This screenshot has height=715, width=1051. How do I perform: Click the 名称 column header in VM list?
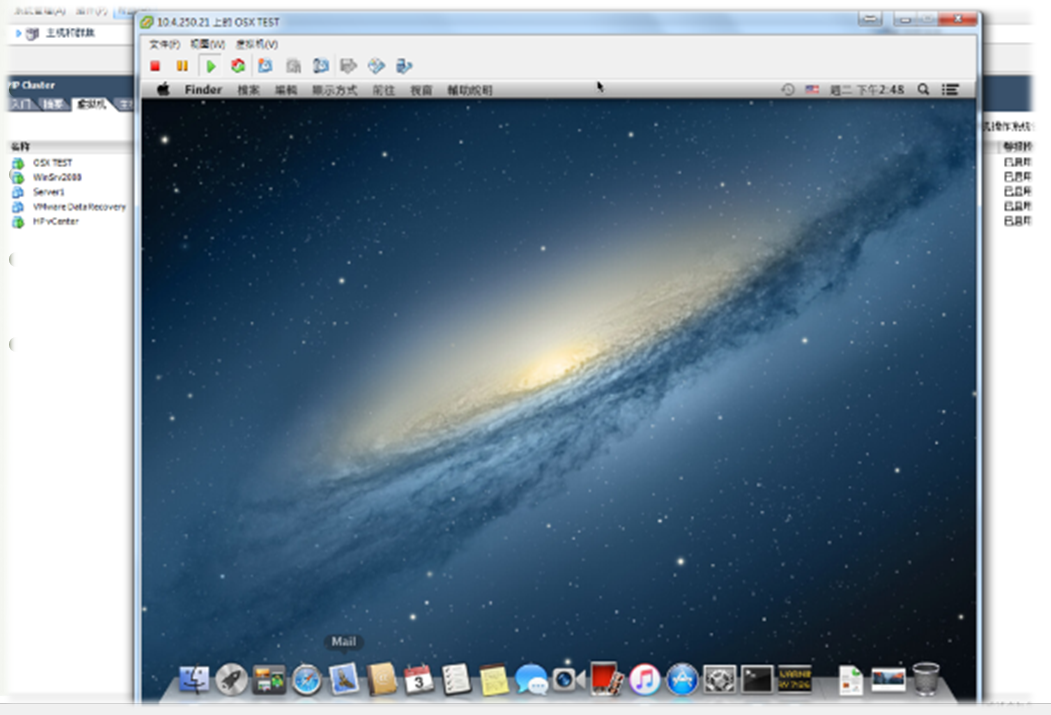point(21,146)
